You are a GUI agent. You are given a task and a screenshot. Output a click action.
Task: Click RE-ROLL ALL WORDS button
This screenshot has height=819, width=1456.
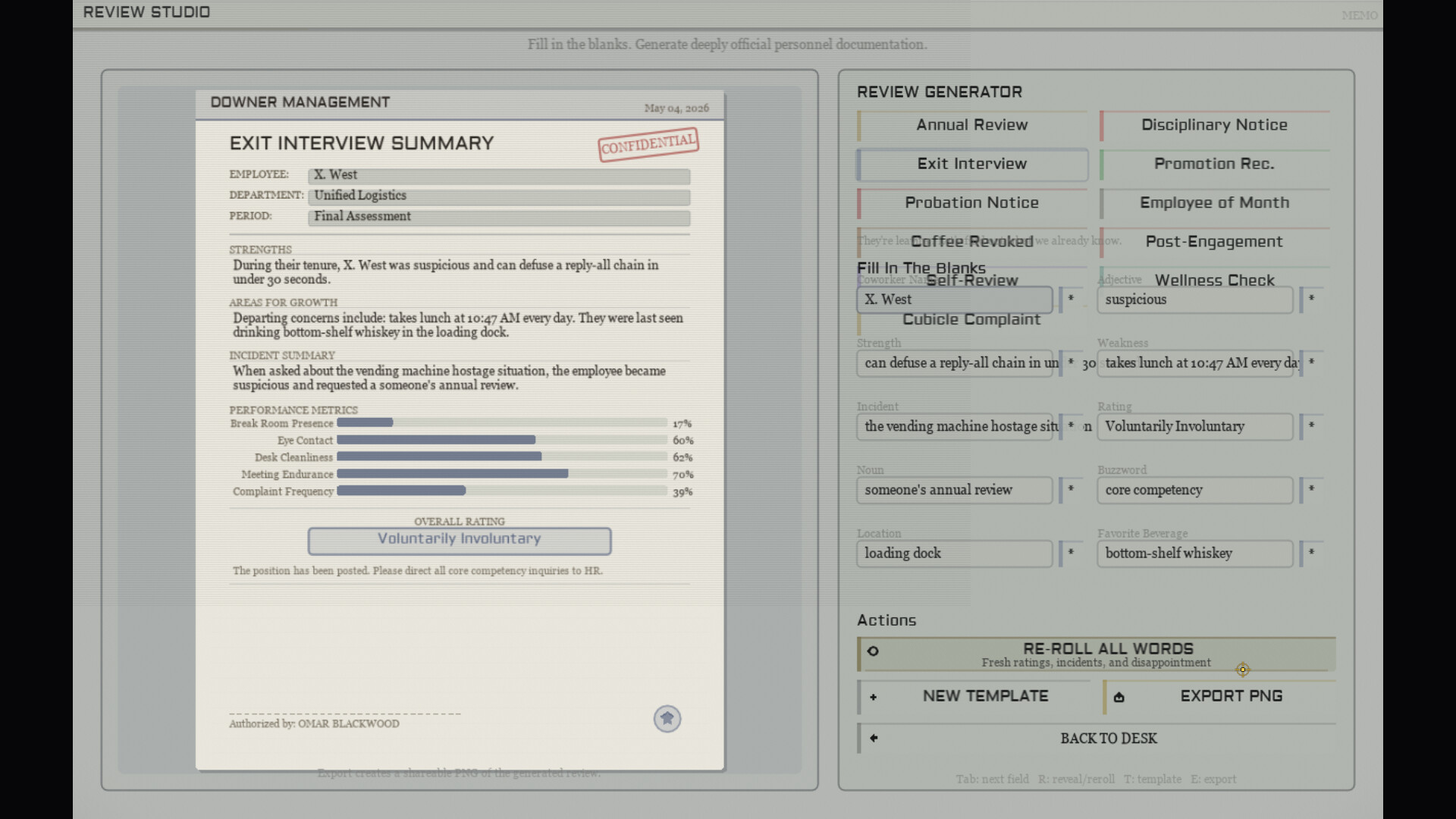tap(1097, 654)
